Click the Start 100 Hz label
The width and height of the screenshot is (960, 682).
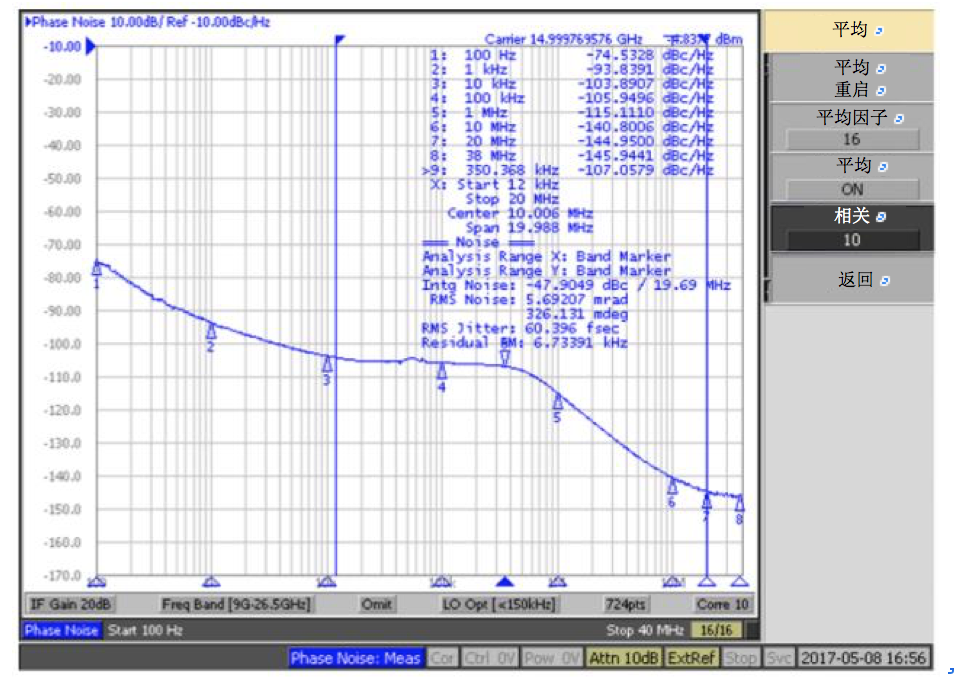[145, 630]
